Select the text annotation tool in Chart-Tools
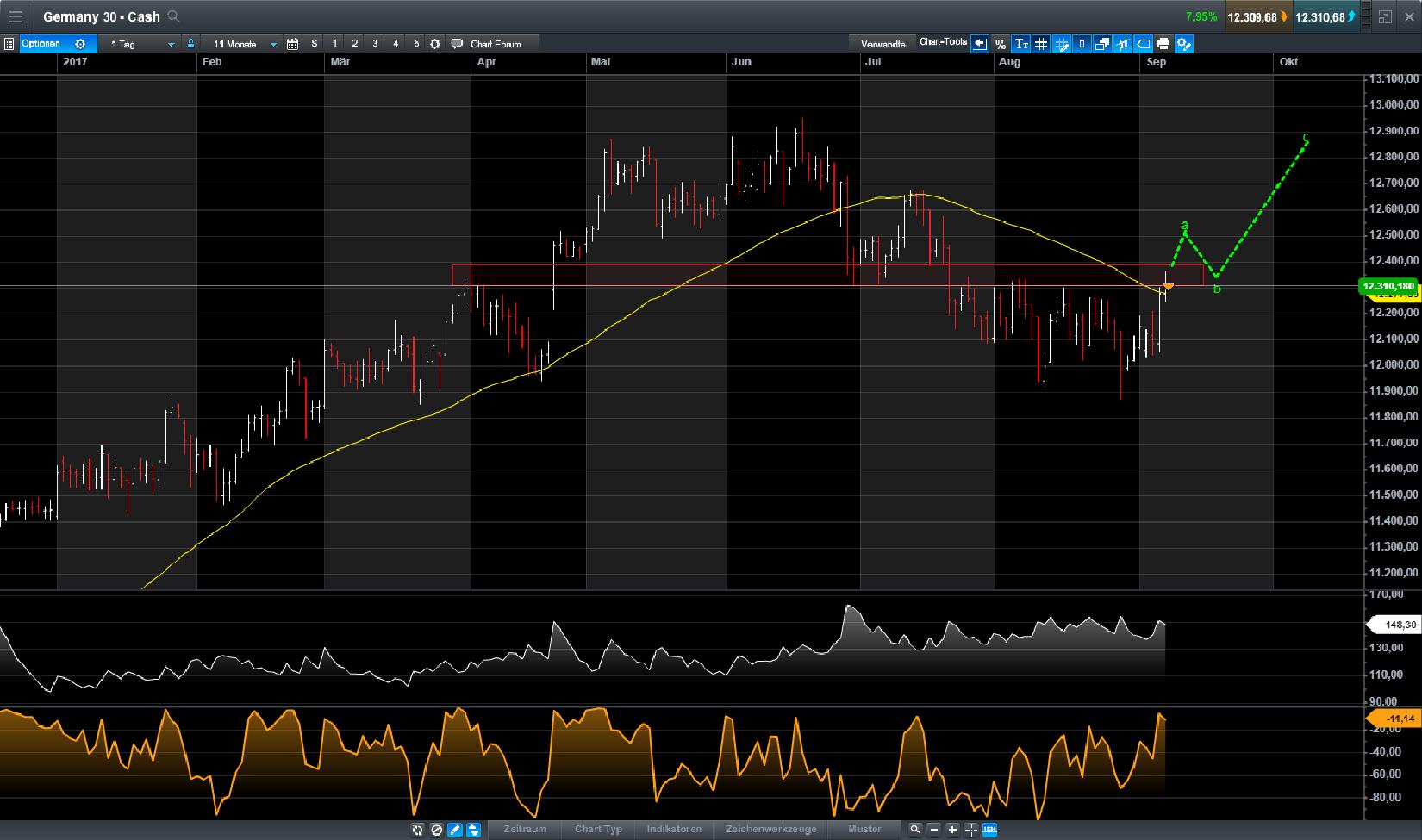1422x840 pixels. click(x=1023, y=44)
